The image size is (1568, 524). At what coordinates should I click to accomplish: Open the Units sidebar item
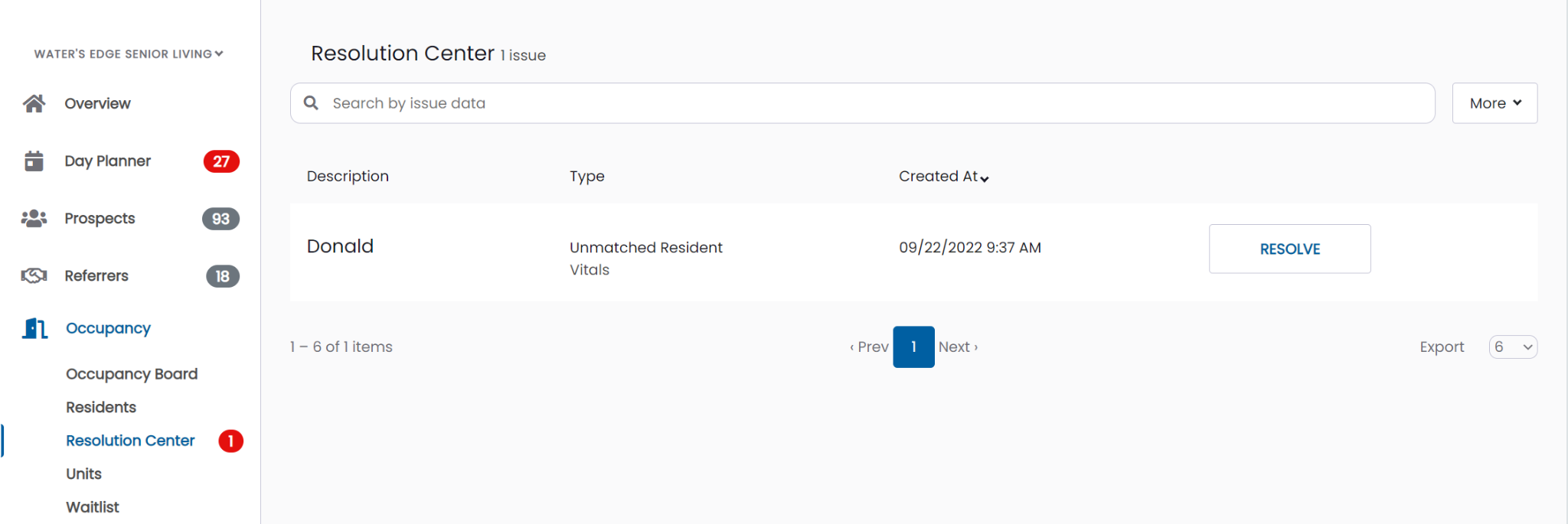83,474
